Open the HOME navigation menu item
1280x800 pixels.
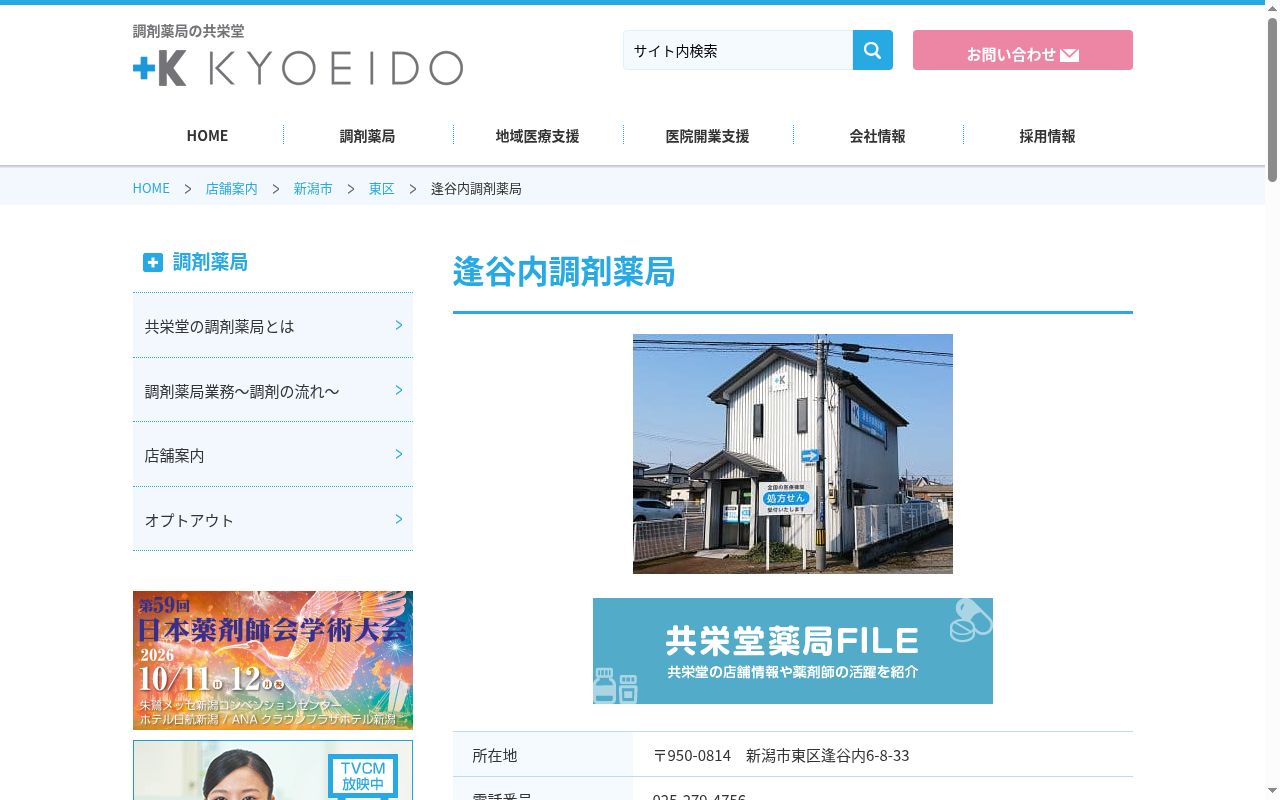pos(207,136)
